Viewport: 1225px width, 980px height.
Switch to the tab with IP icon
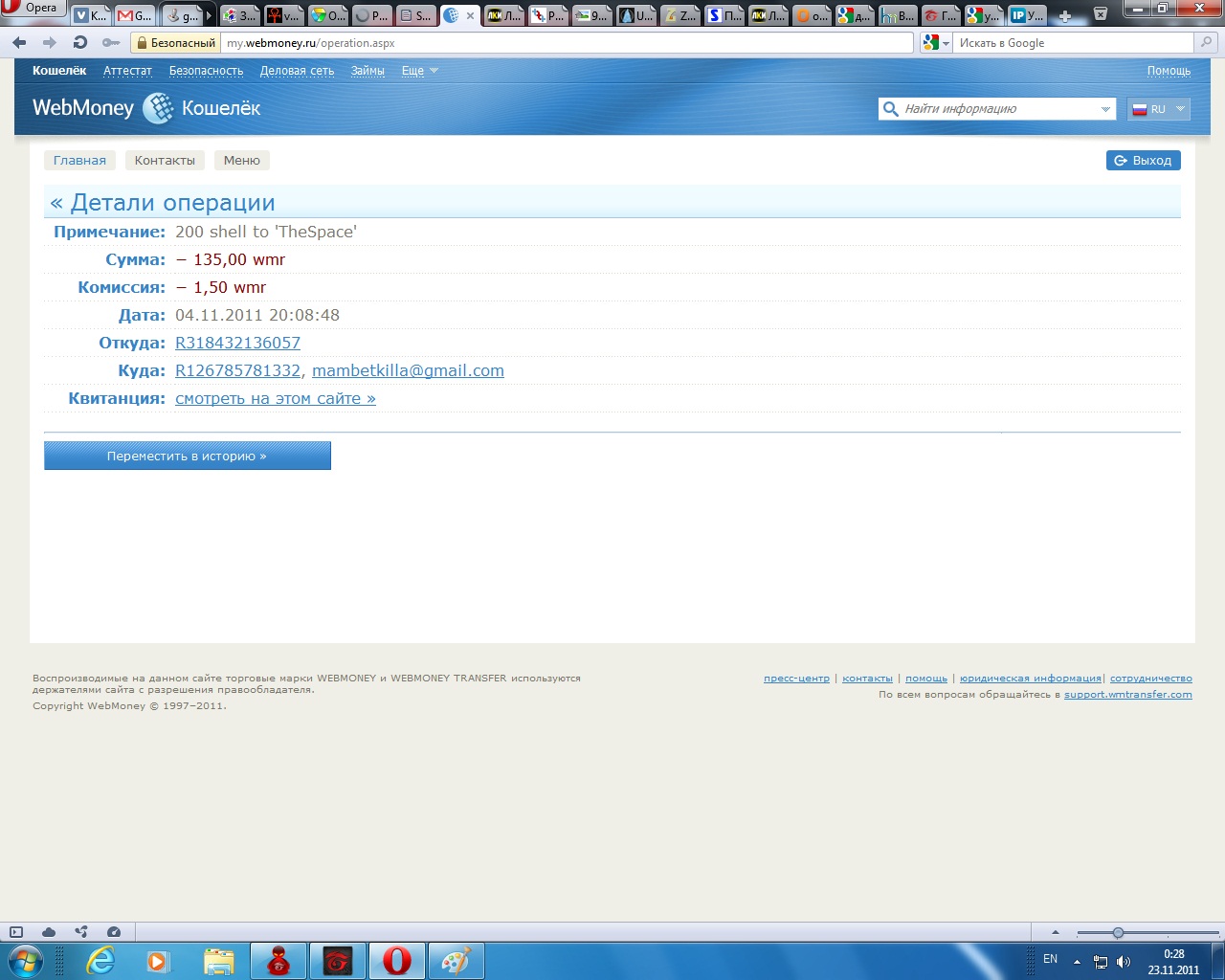click(1028, 16)
